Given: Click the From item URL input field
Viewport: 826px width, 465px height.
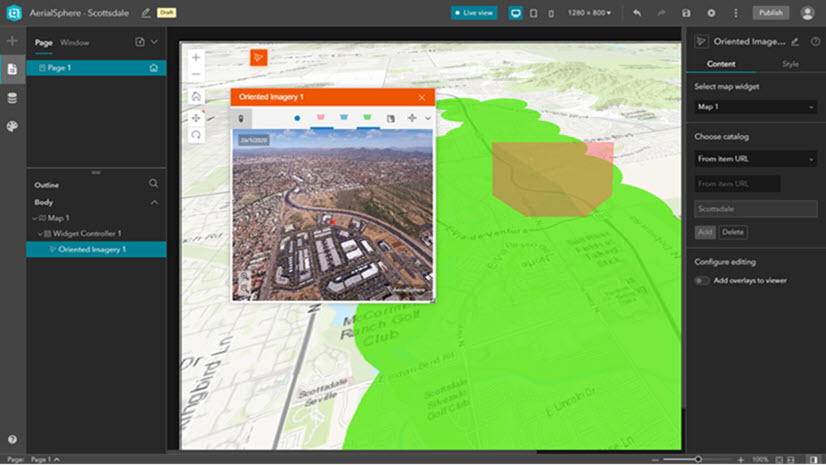Looking at the screenshot, I should 738,184.
